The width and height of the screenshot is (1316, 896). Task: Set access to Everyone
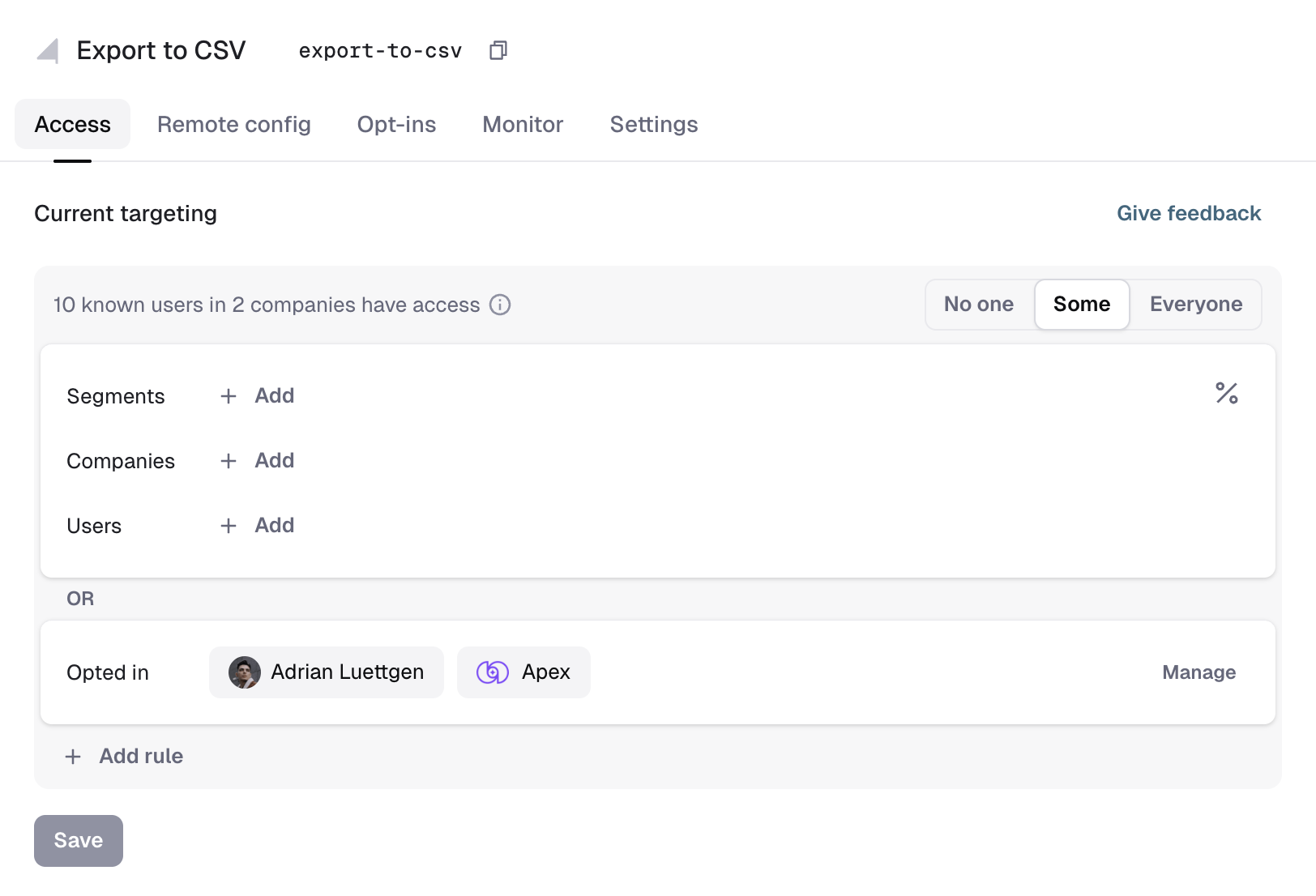tap(1196, 305)
